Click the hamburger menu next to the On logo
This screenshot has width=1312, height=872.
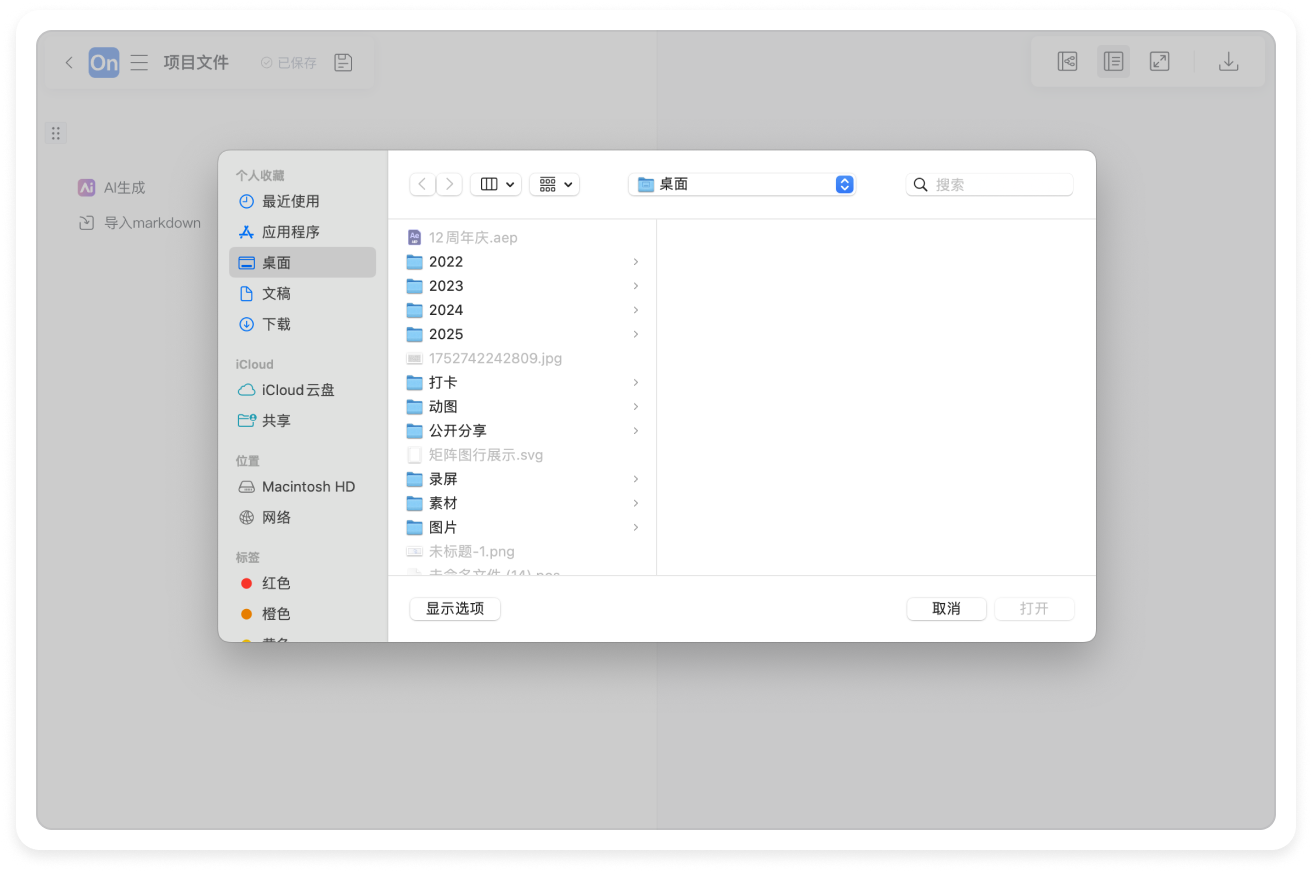(x=139, y=62)
